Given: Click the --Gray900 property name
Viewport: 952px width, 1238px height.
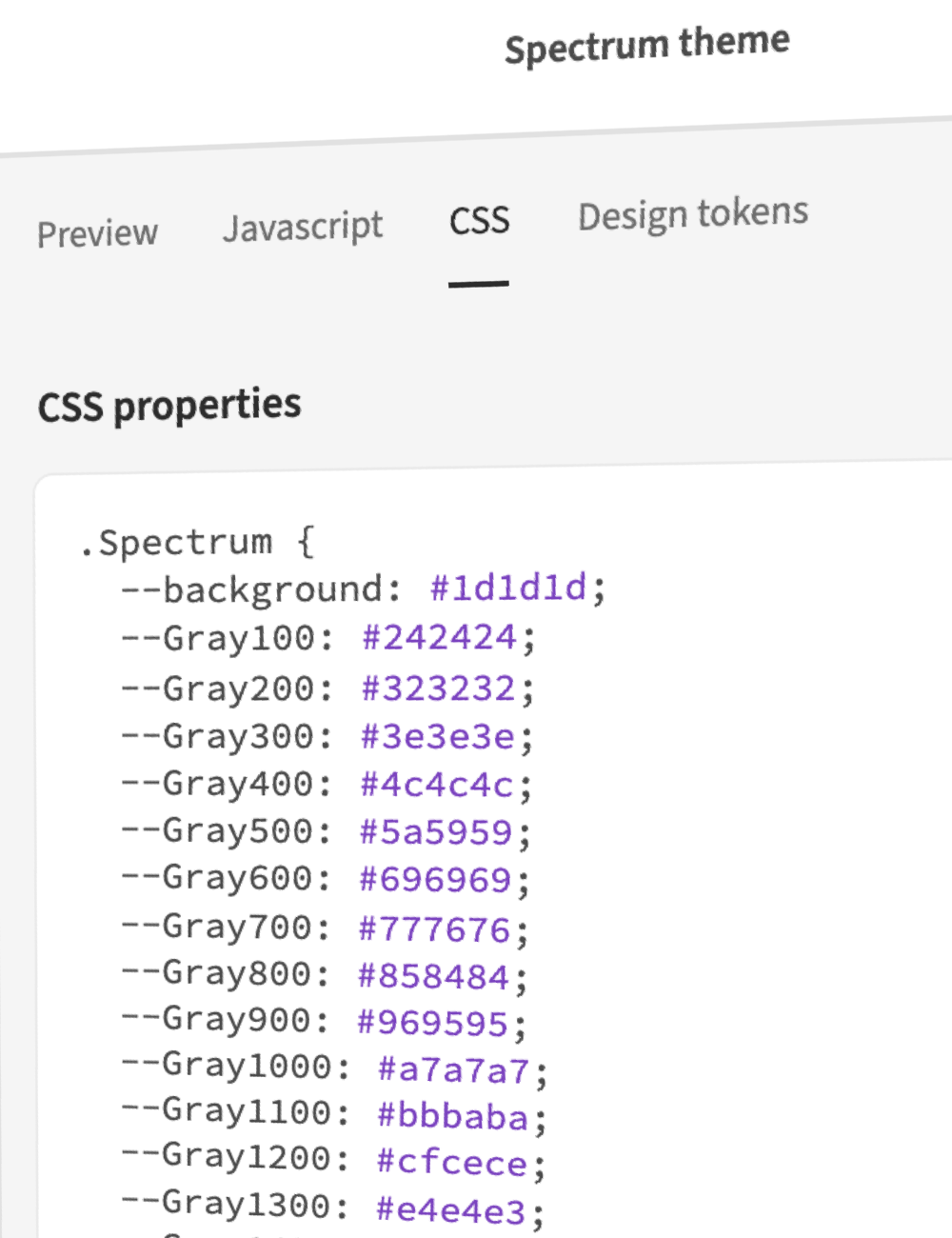Looking at the screenshot, I should (224, 1019).
